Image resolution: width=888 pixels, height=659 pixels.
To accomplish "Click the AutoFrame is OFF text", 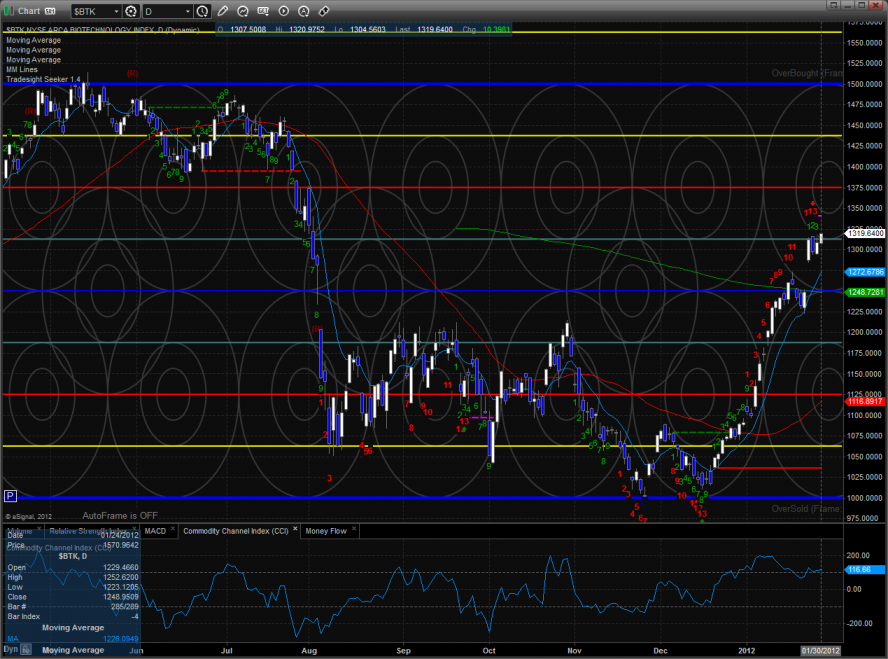I will (120, 516).
